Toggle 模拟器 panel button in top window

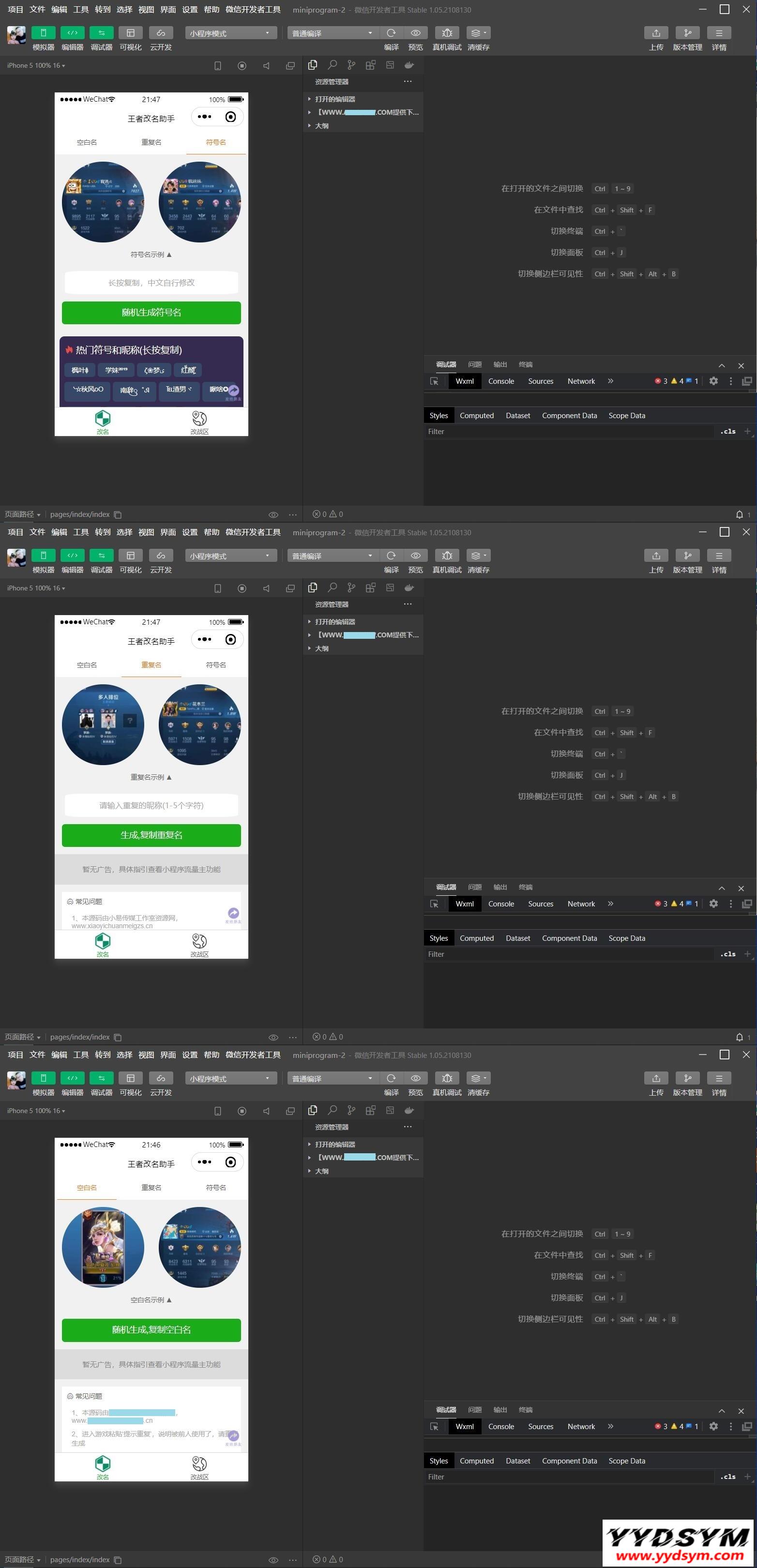point(43,33)
